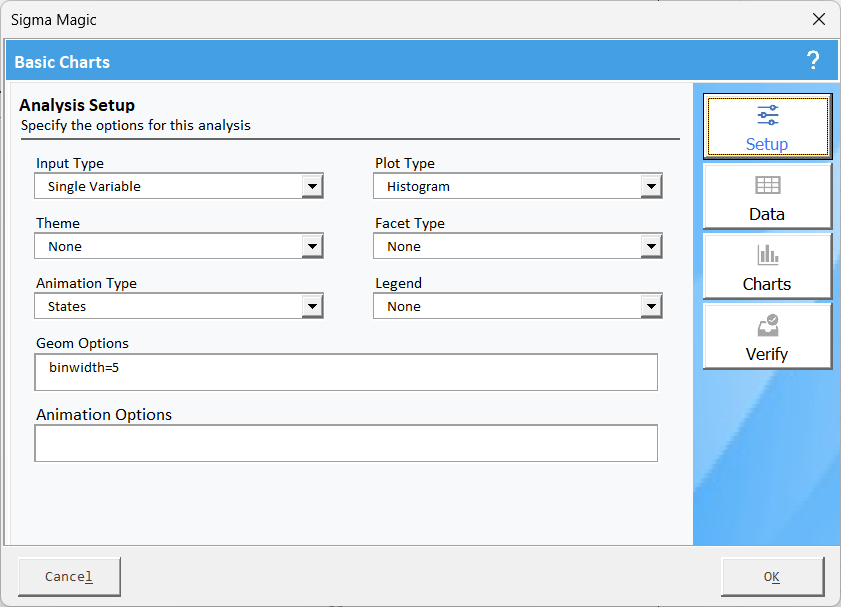Click the Cancel button

tap(69, 576)
